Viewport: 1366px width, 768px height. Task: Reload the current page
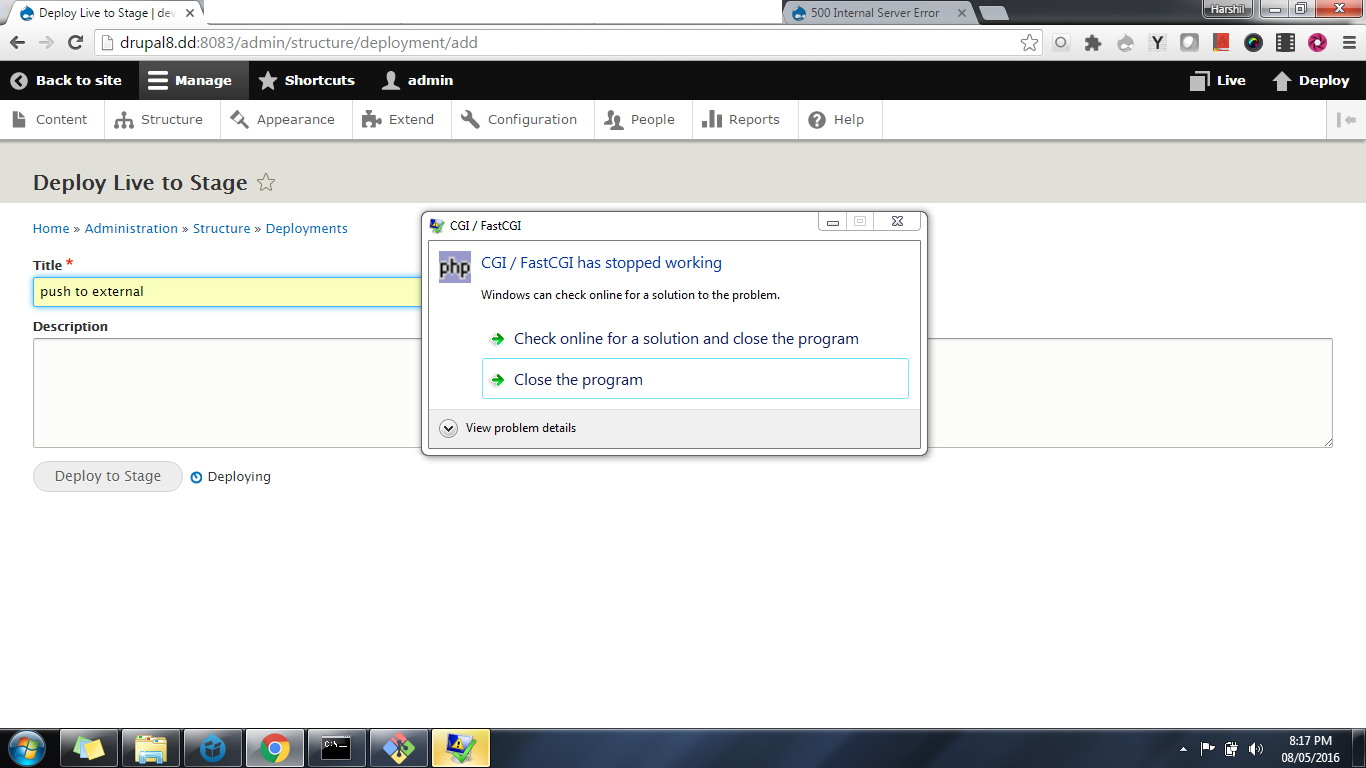pos(75,42)
